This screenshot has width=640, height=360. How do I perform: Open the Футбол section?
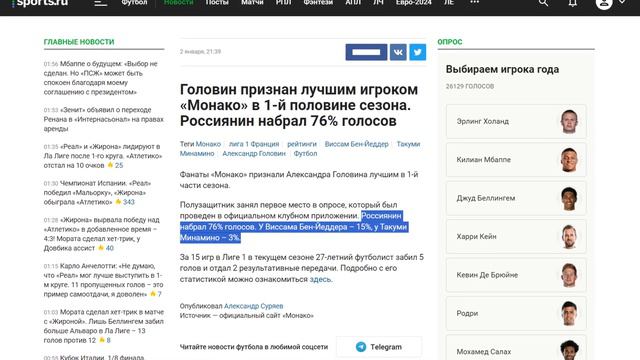(x=134, y=3)
